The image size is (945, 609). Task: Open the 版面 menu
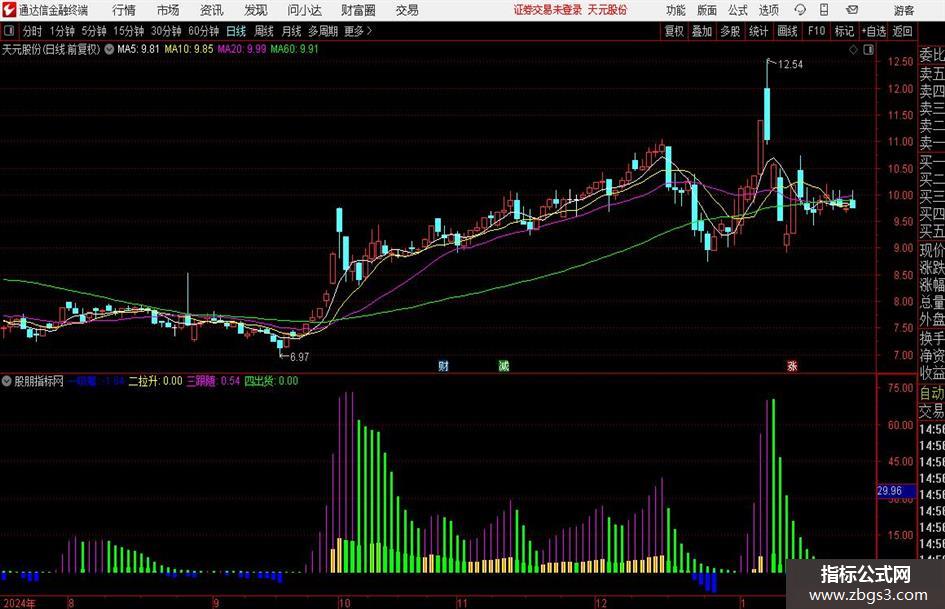point(706,10)
